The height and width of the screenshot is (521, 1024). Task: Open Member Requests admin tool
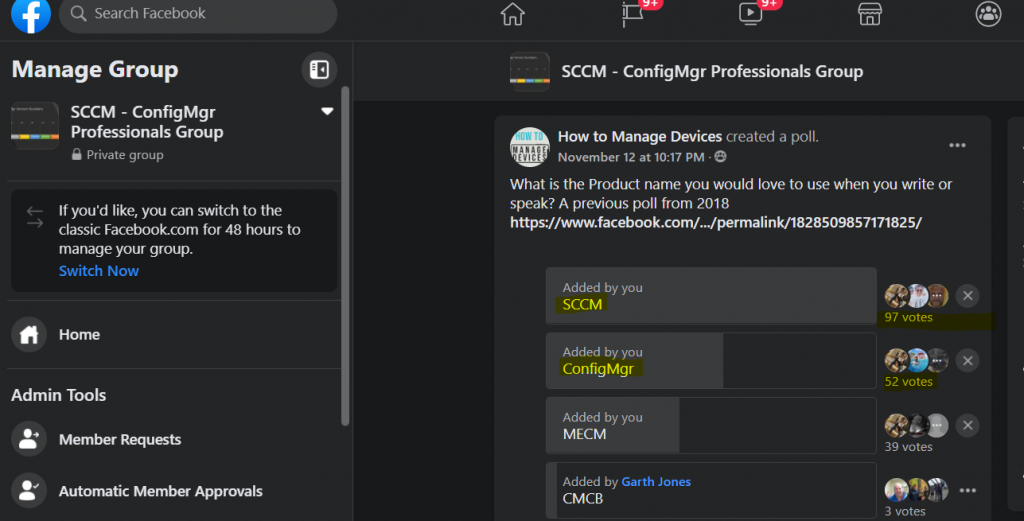pyautogui.click(x=174, y=439)
